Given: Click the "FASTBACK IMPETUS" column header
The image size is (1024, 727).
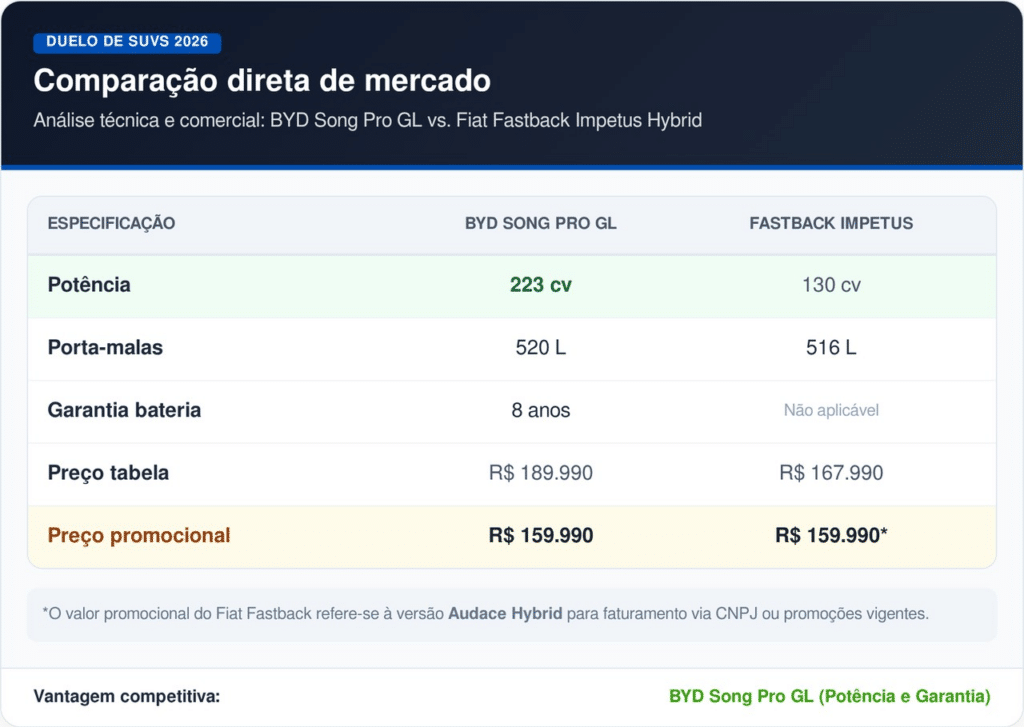Looking at the screenshot, I should tap(831, 223).
